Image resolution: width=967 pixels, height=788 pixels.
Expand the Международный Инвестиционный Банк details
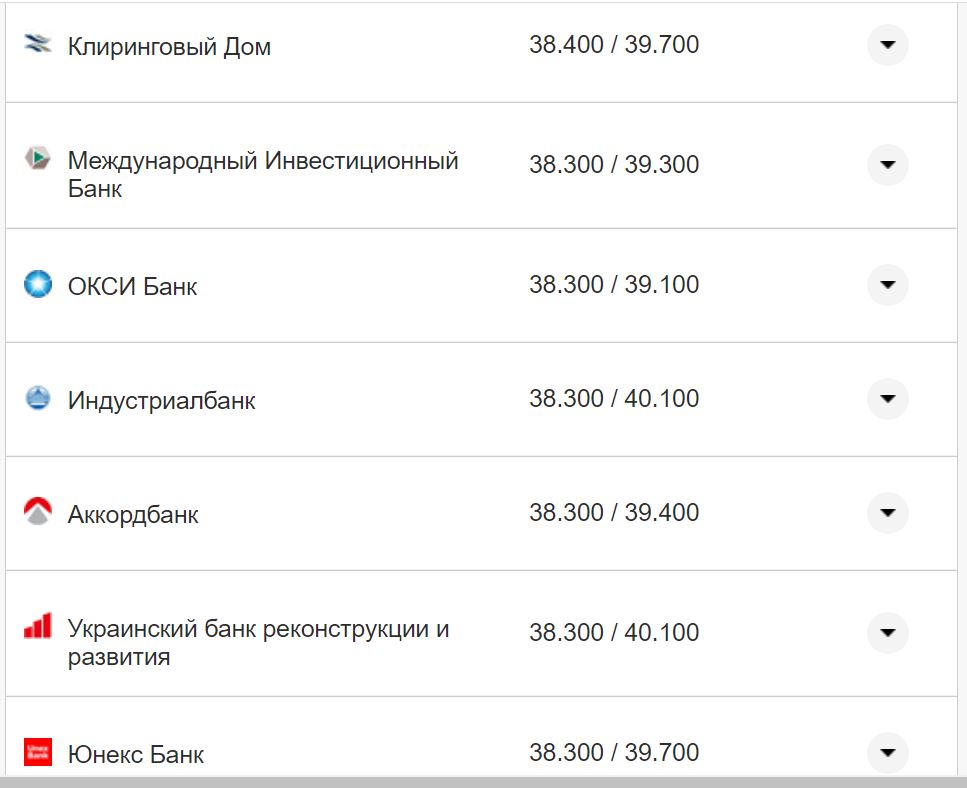(x=887, y=165)
